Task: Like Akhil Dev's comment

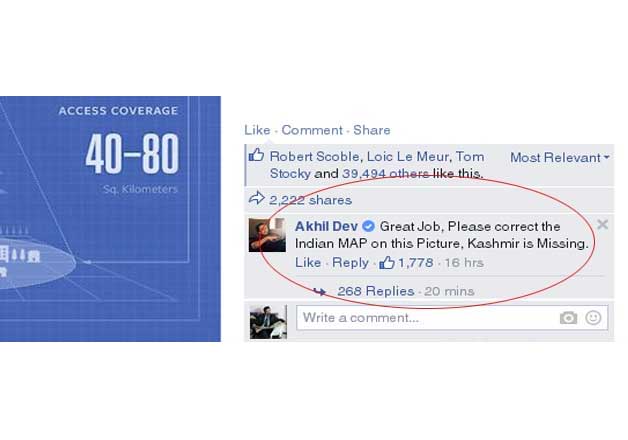Action: (308, 263)
